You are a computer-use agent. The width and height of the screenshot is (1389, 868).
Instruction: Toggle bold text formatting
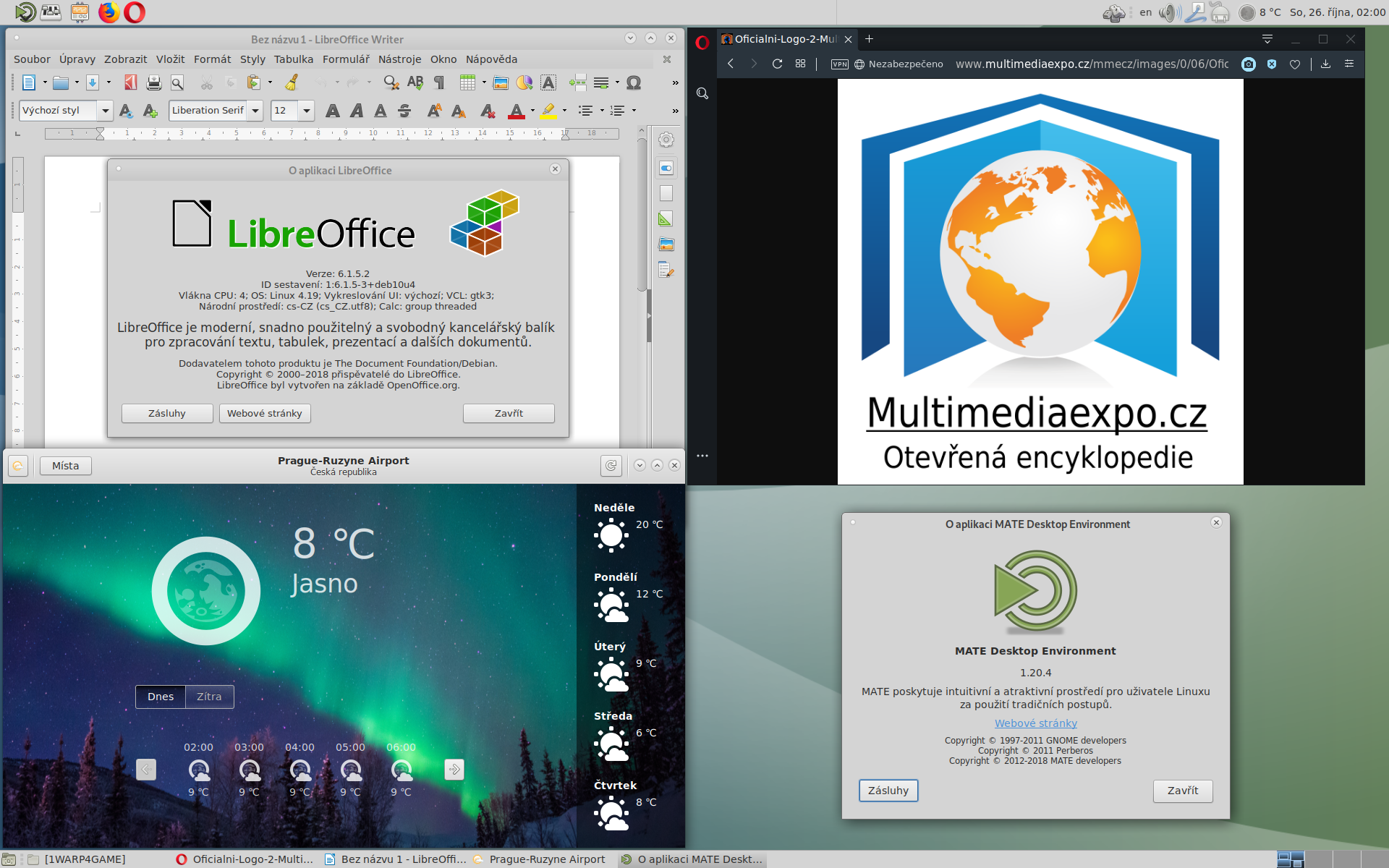[333, 111]
